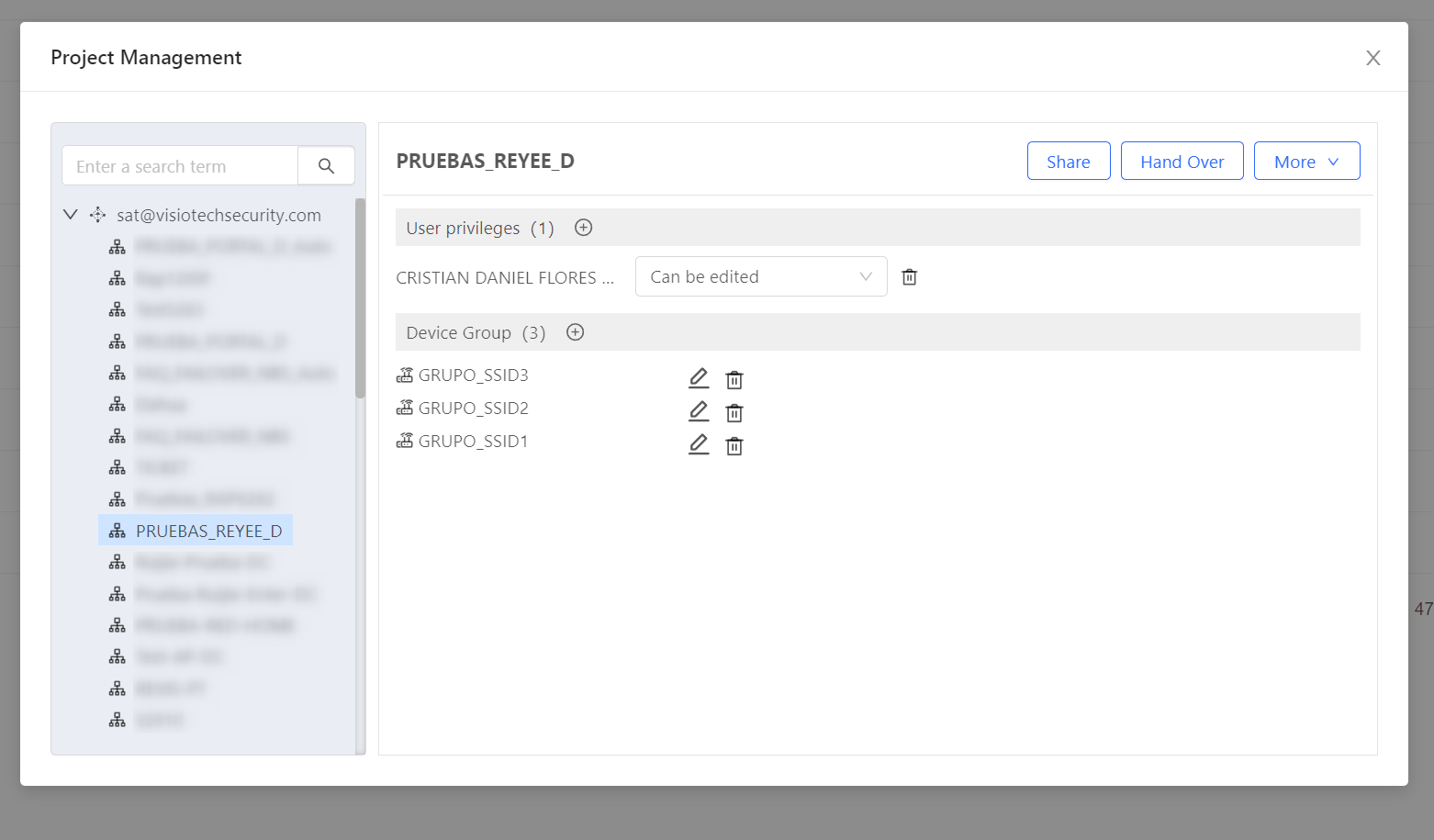
Task: Click the search magnifier button
Action: [326, 166]
